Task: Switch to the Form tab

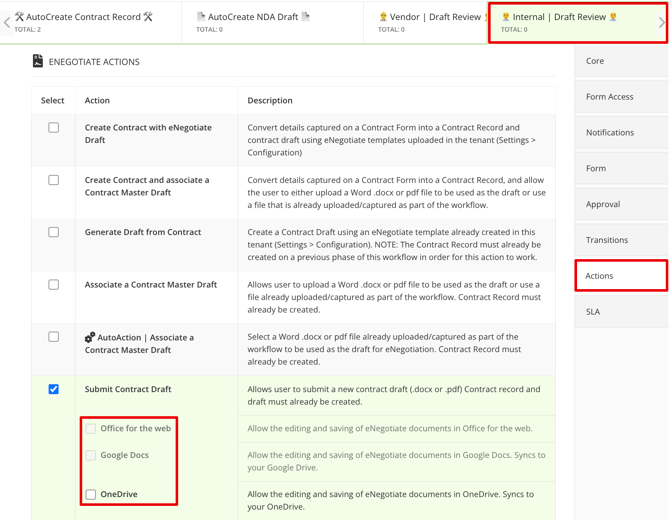Action: point(621,168)
